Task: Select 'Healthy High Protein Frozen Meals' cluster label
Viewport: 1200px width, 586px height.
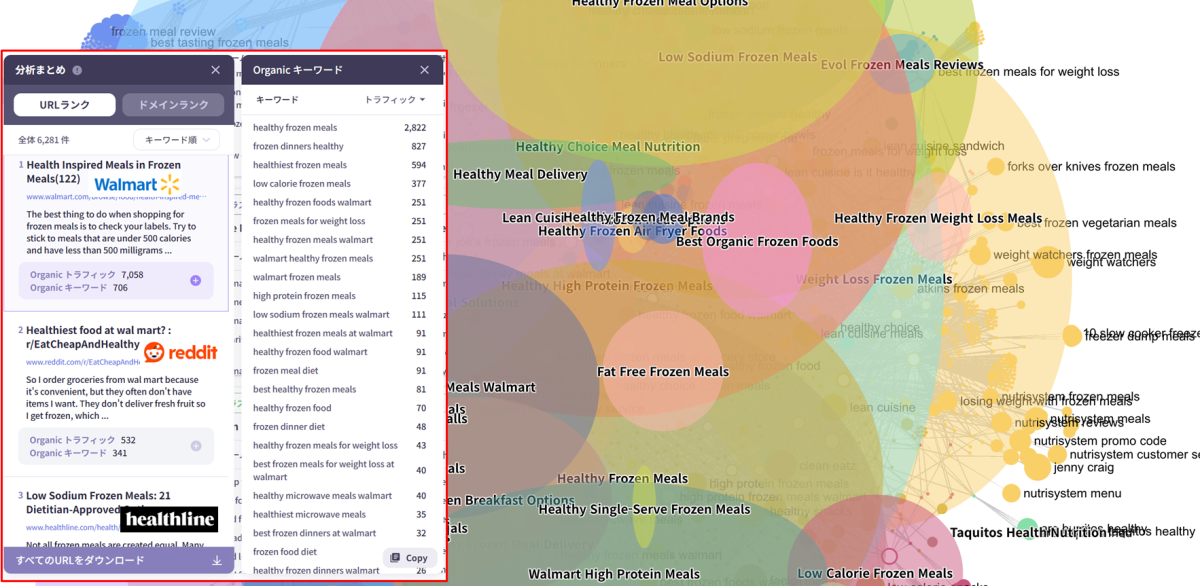Action: tap(607, 286)
